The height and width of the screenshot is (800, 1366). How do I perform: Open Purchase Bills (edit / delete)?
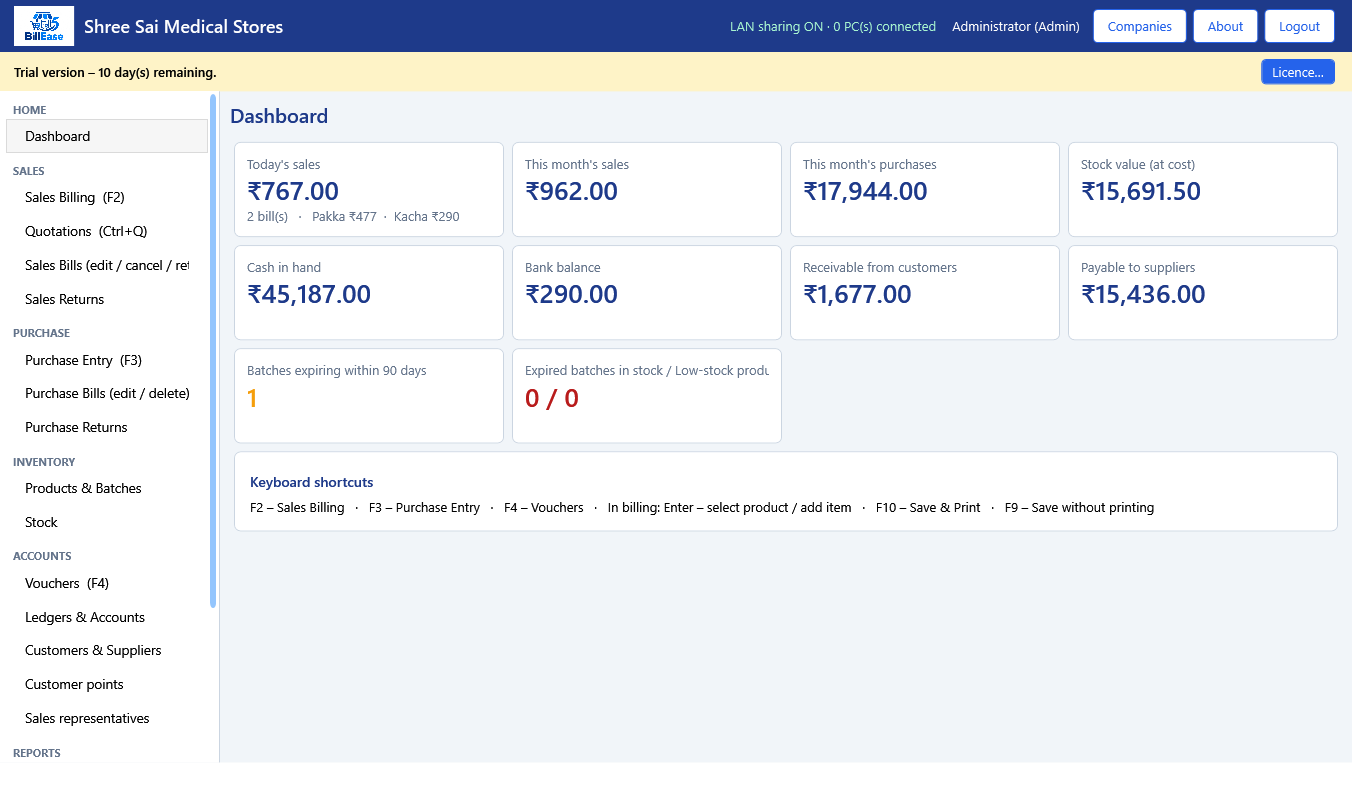pyautogui.click(x=107, y=393)
